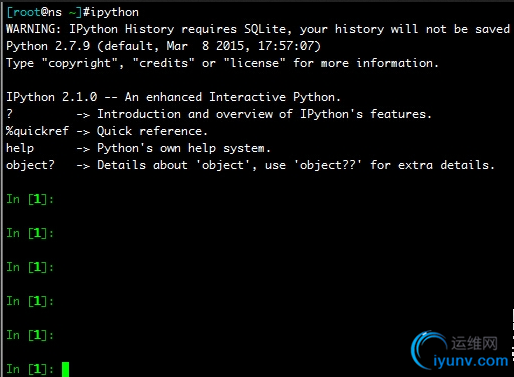The image size is (514, 377).
Task: Click the 'Python 2.7.9 (default, Mar 8 2015' line
Action: pos(163,46)
